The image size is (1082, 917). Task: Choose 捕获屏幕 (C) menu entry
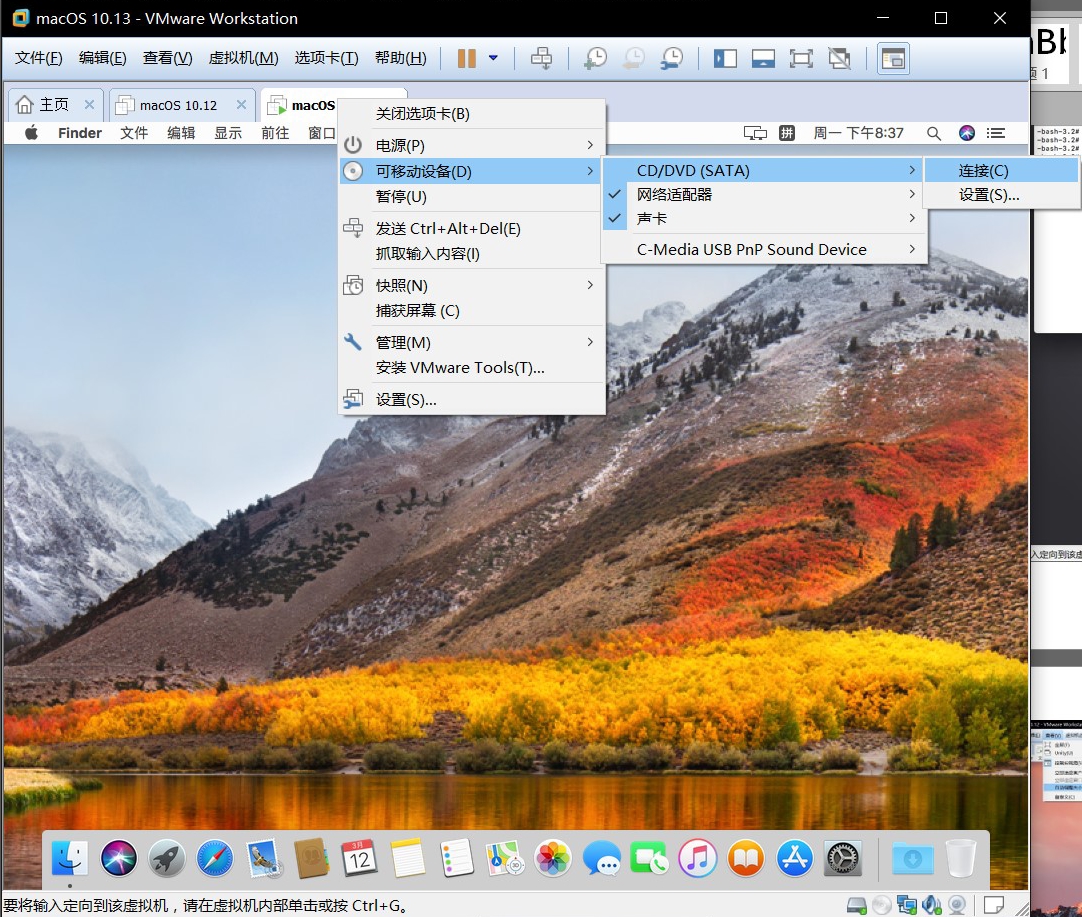tap(472, 311)
